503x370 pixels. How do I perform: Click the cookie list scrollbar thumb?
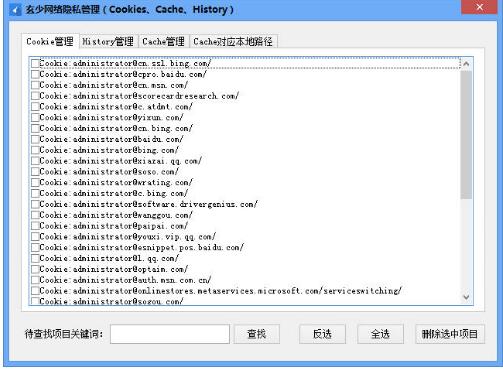[466, 135]
